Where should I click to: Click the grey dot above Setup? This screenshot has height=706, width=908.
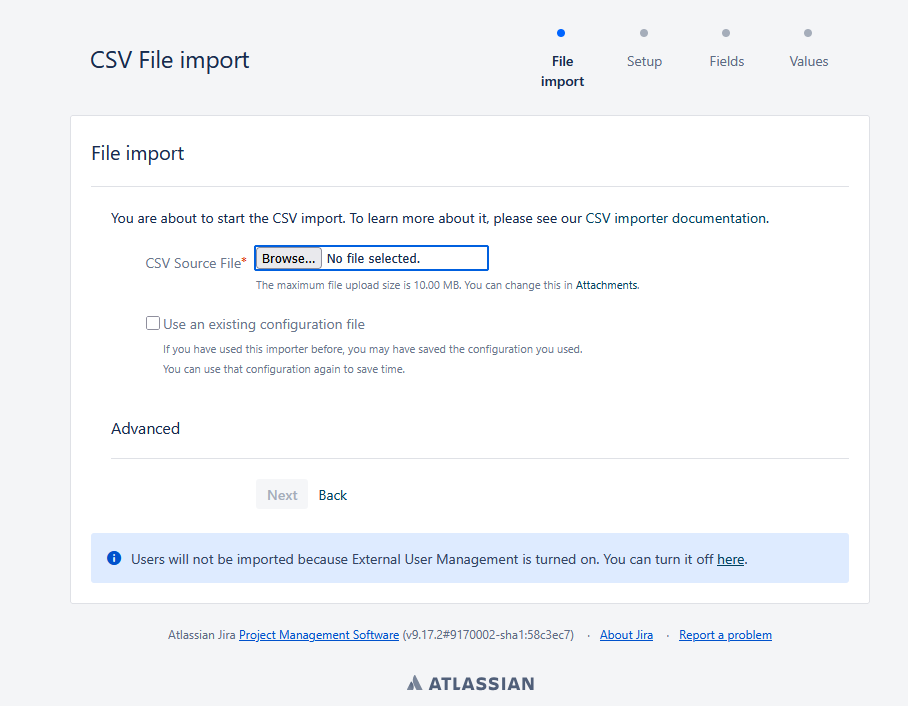click(x=644, y=33)
